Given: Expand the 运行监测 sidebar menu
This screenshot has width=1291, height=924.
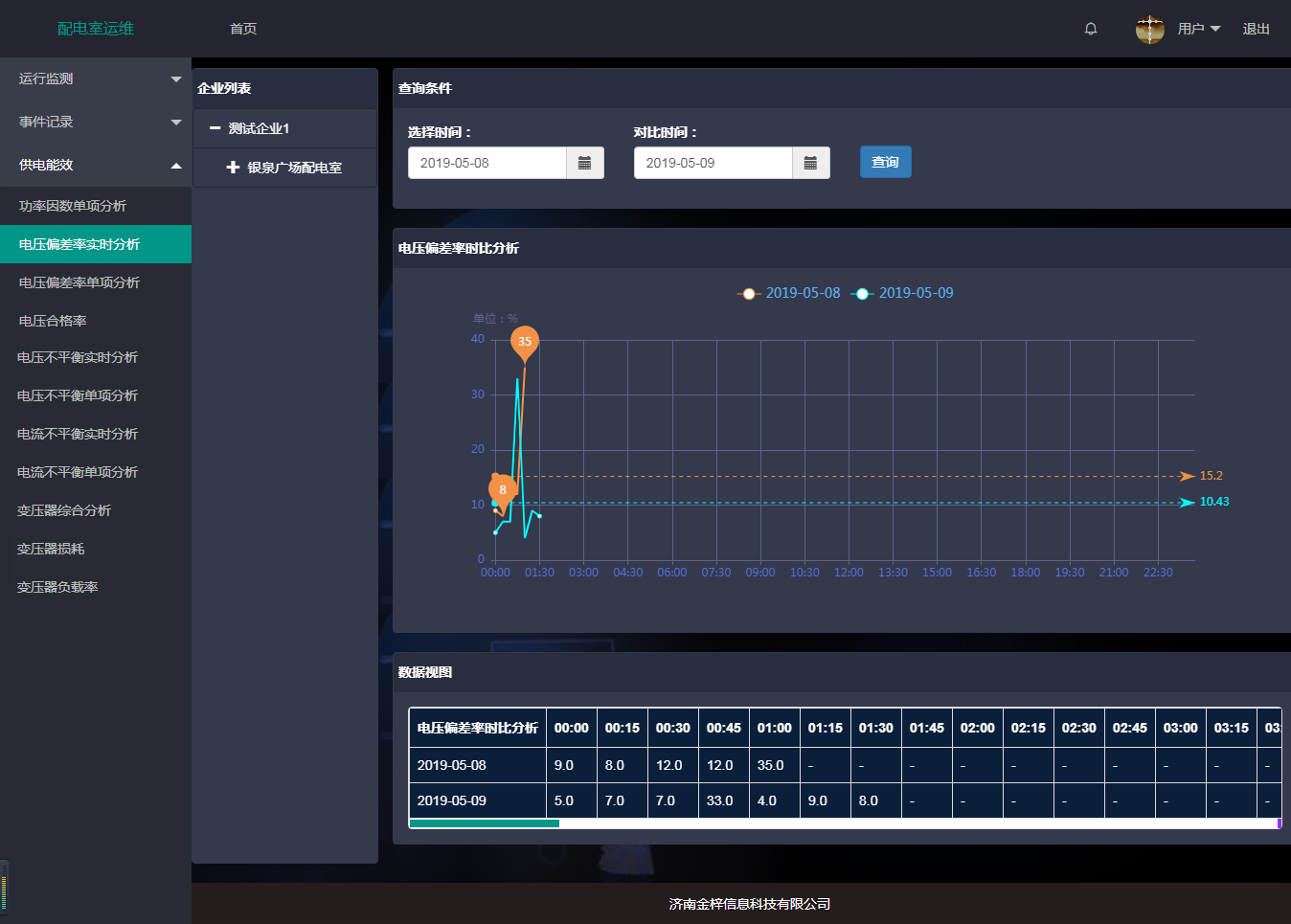Looking at the screenshot, I should click(x=96, y=79).
